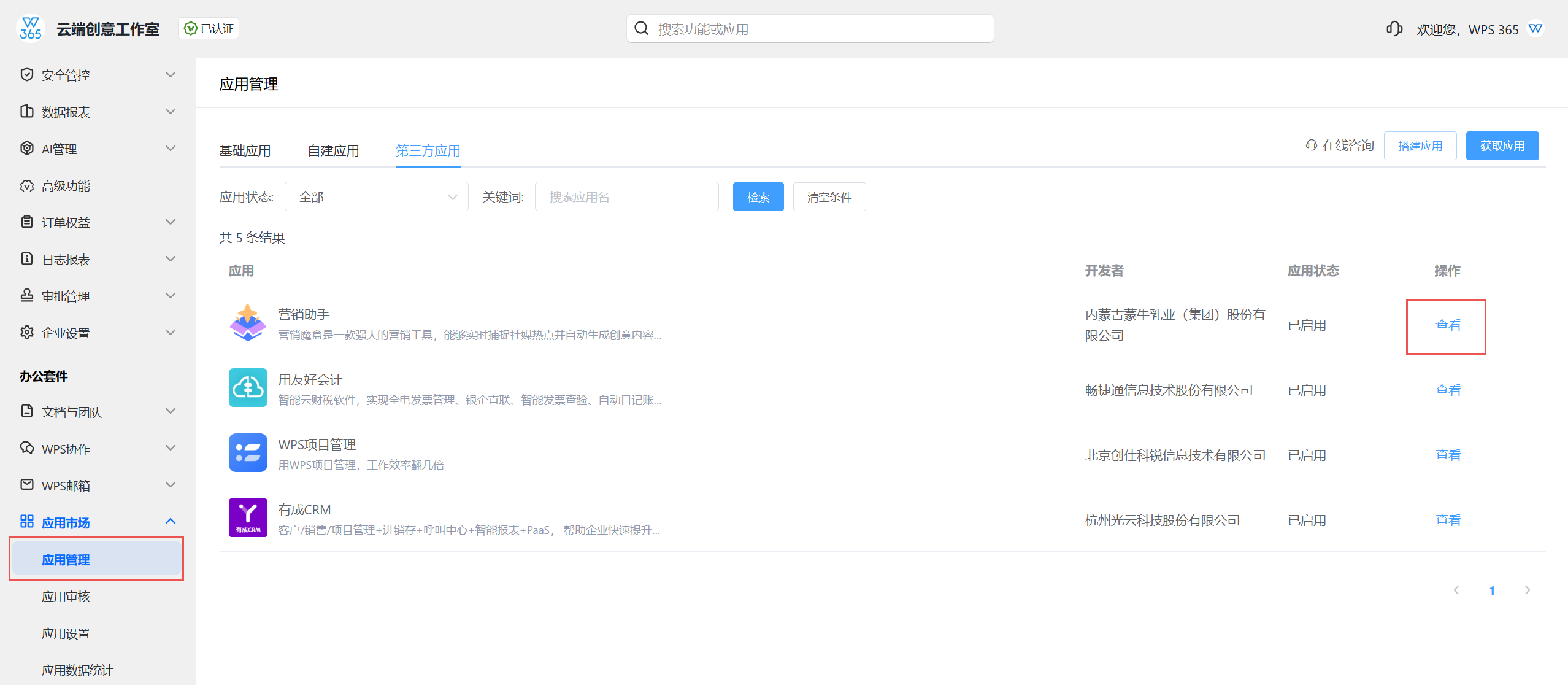
Task: Click app name WPS项目管理
Action: (x=317, y=445)
